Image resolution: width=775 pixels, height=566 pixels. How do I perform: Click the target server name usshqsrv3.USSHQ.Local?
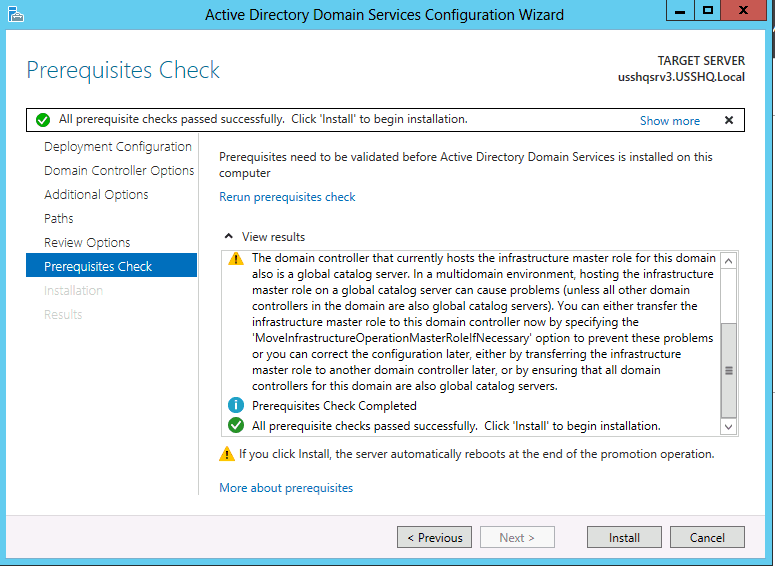coord(681,77)
